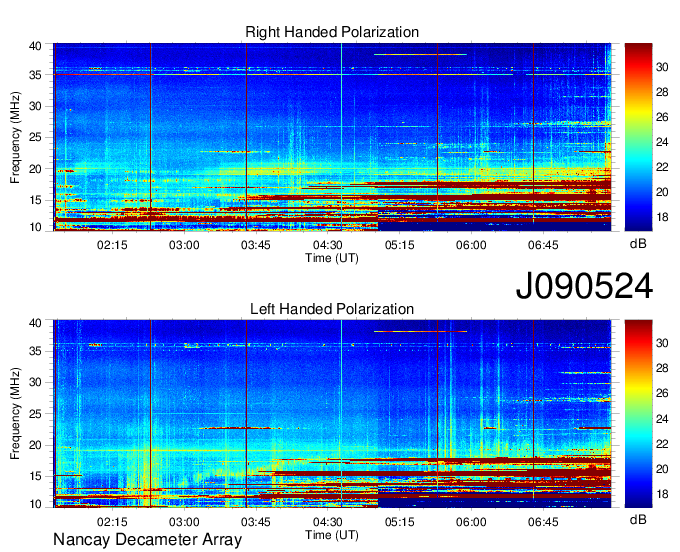This screenshot has width=680, height=552.
Task: Click 25 MHz tick on top plot
Action: coord(35,137)
